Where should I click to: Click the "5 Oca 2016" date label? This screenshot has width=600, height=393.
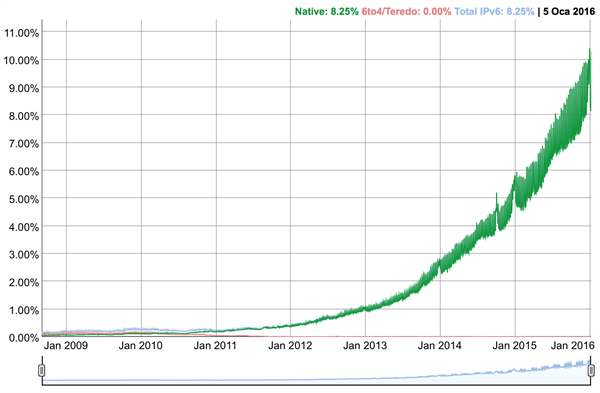(x=569, y=11)
